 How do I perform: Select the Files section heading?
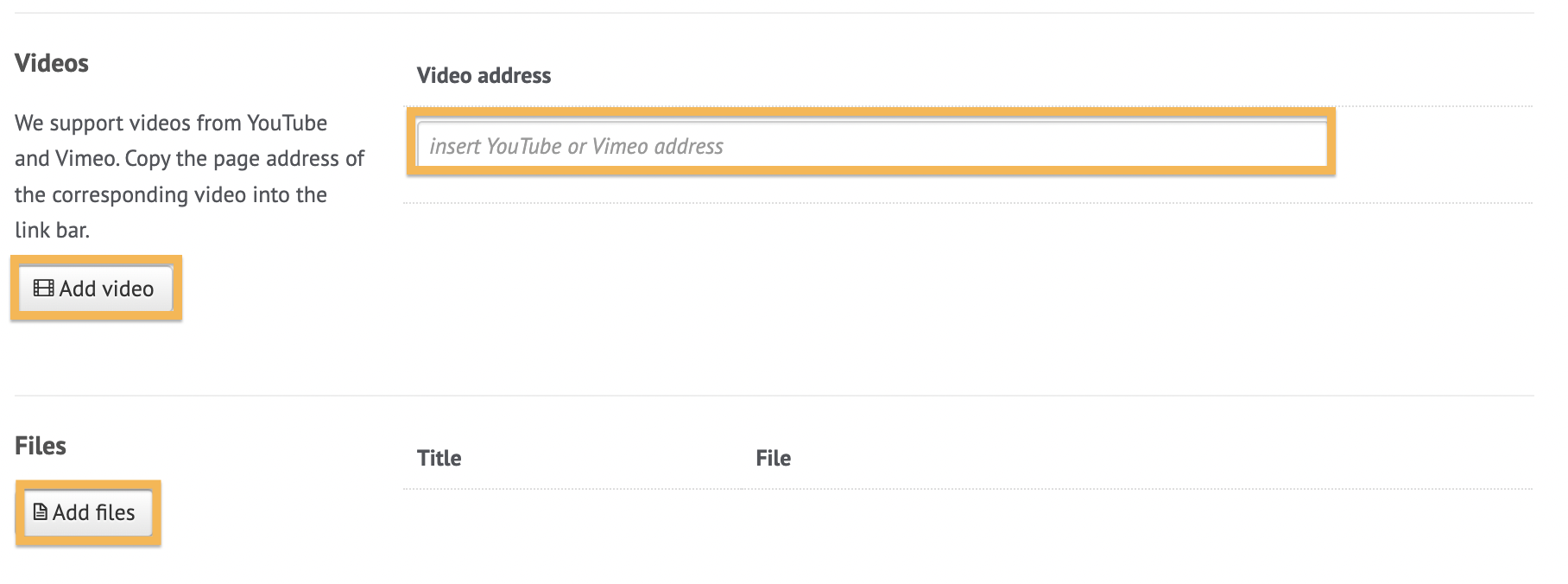coord(41,446)
